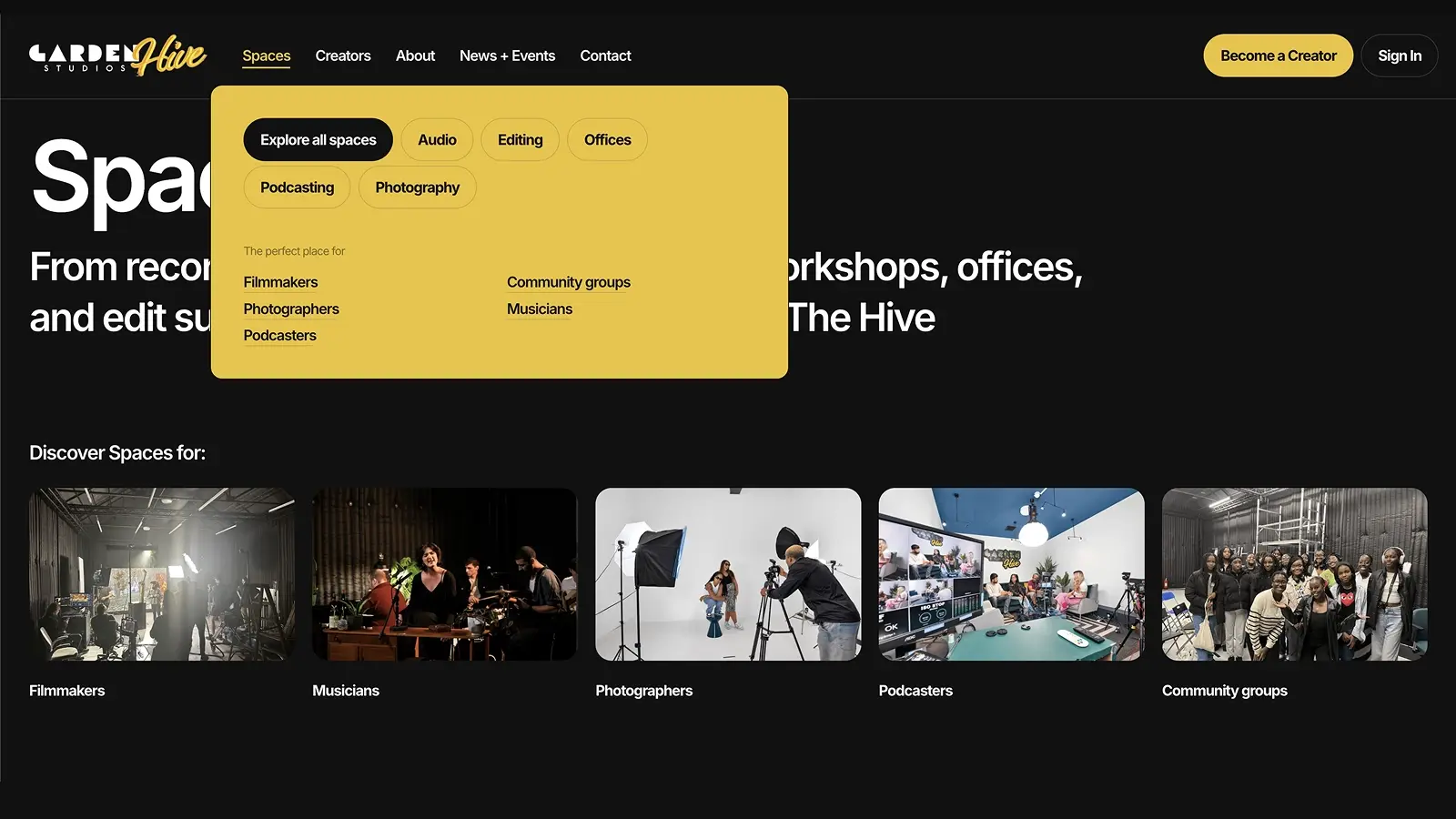The height and width of the screenshot is (819, 1456).
Task: Open the Community groups thumbnail image
Action: [1294, 573]
